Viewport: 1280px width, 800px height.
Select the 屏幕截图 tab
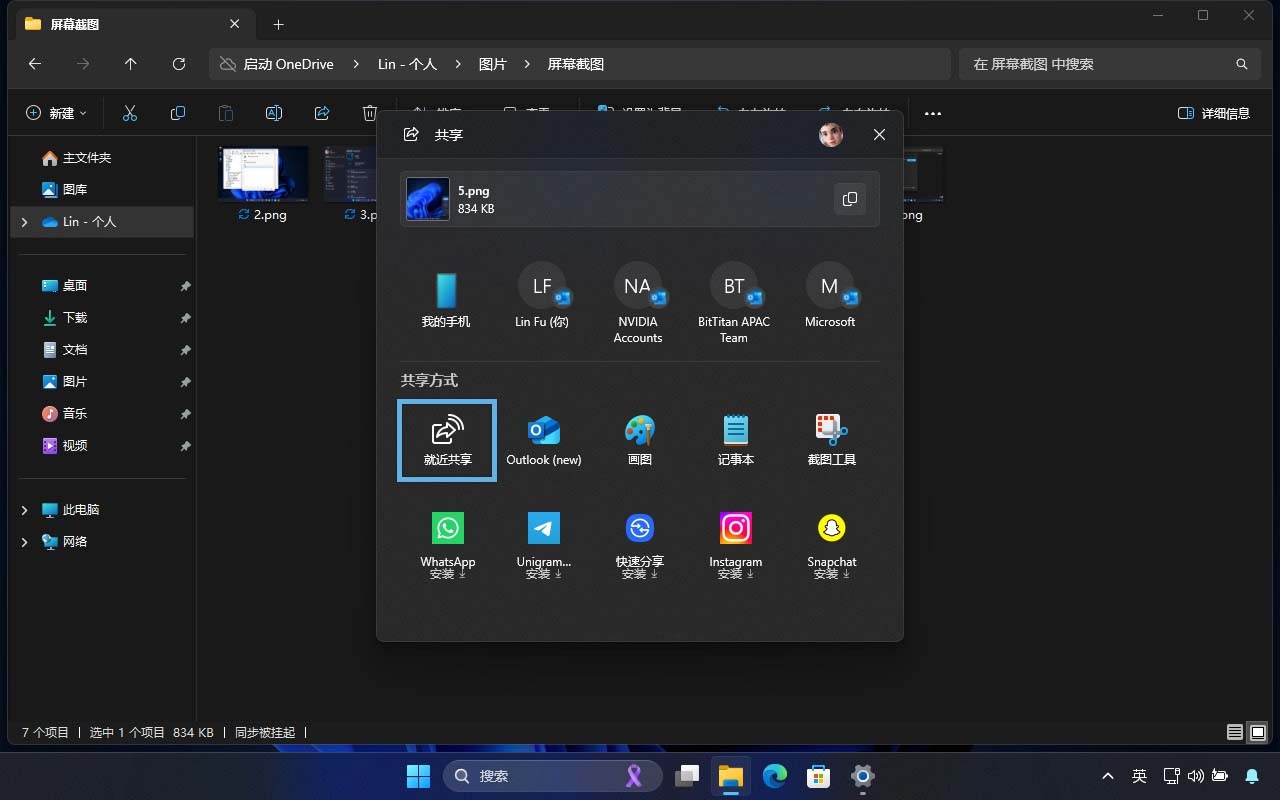click(132, 24)
